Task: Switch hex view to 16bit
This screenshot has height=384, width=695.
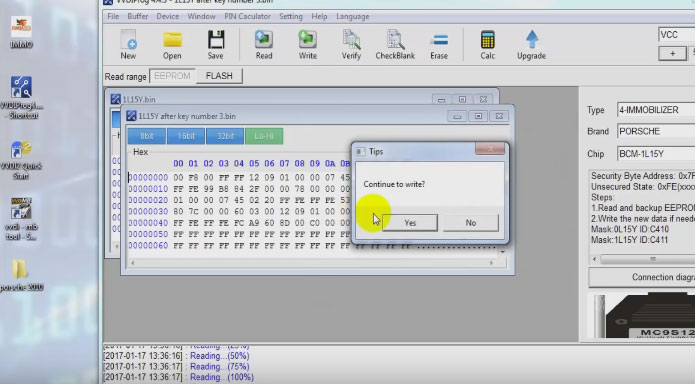Action: click(186, 136)
